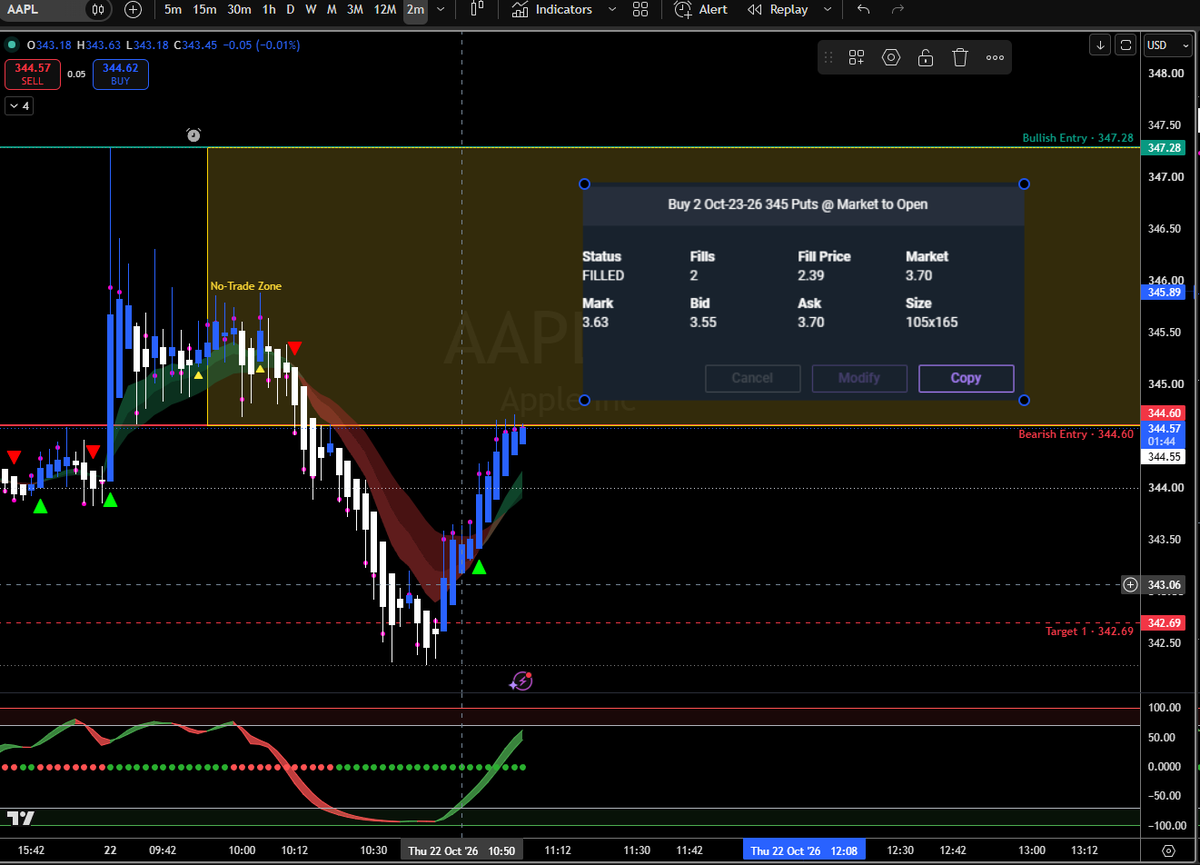The image size is (1200, 865).
Task: Grab the drawing toolbar drag handle
Action: point(828,58)
